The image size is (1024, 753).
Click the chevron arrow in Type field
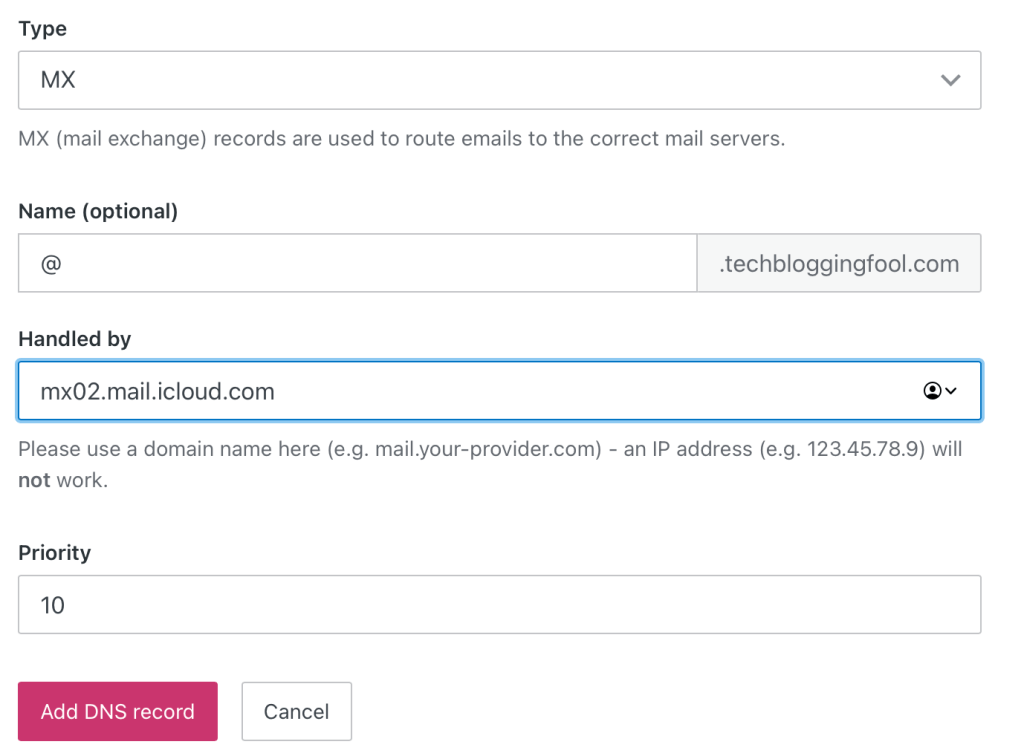pyautogui.click(x=950, y=80)
